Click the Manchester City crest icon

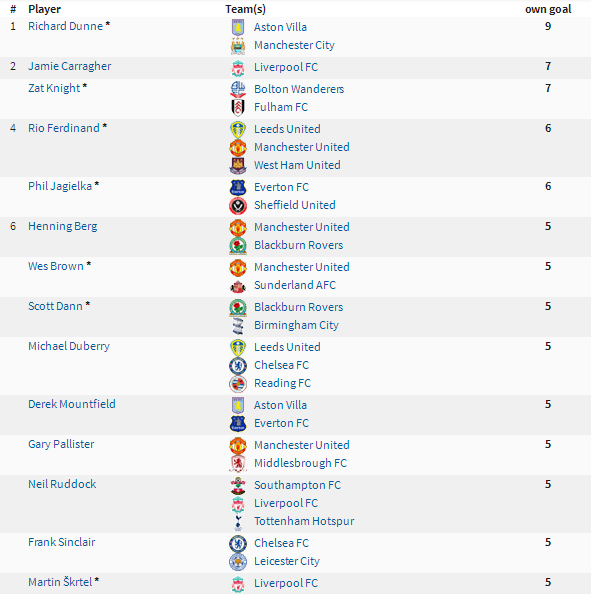click(238, 45)
